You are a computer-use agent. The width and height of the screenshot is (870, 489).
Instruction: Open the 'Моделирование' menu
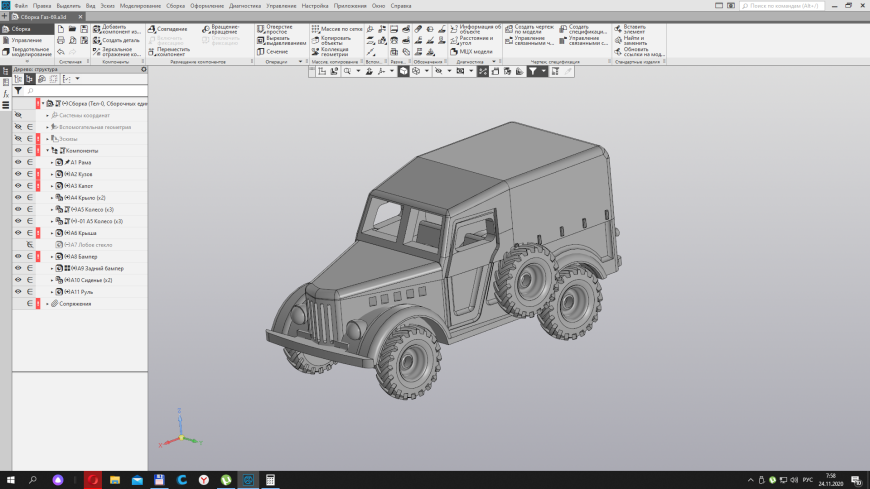140,6
